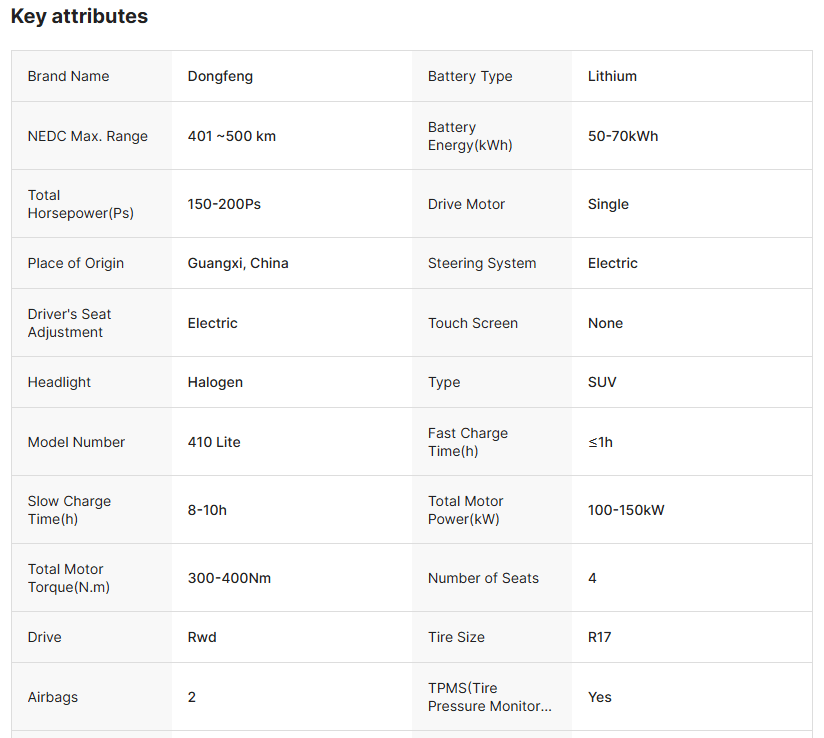This screenshot has height=738, width=824.
Task: Click the Driver's Seat Adjustment label
Action: click(x=69, y=323)
